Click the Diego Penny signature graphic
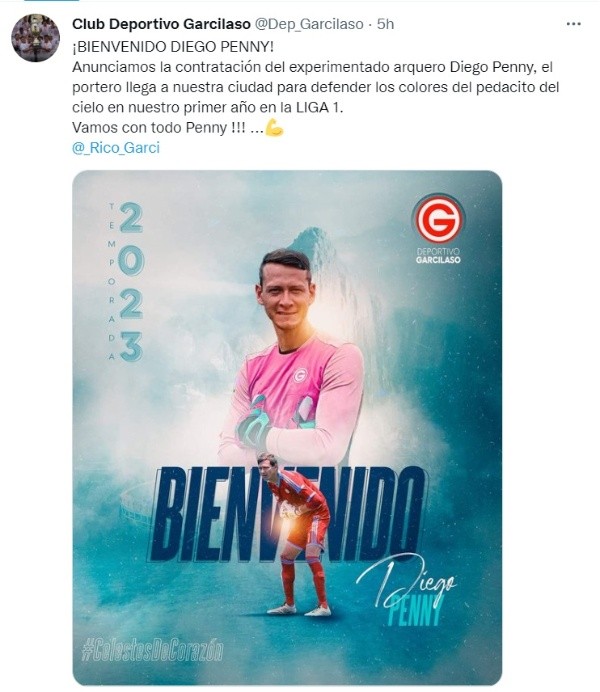The height and width of the screenshot is (692, 600). coord(406,590)
